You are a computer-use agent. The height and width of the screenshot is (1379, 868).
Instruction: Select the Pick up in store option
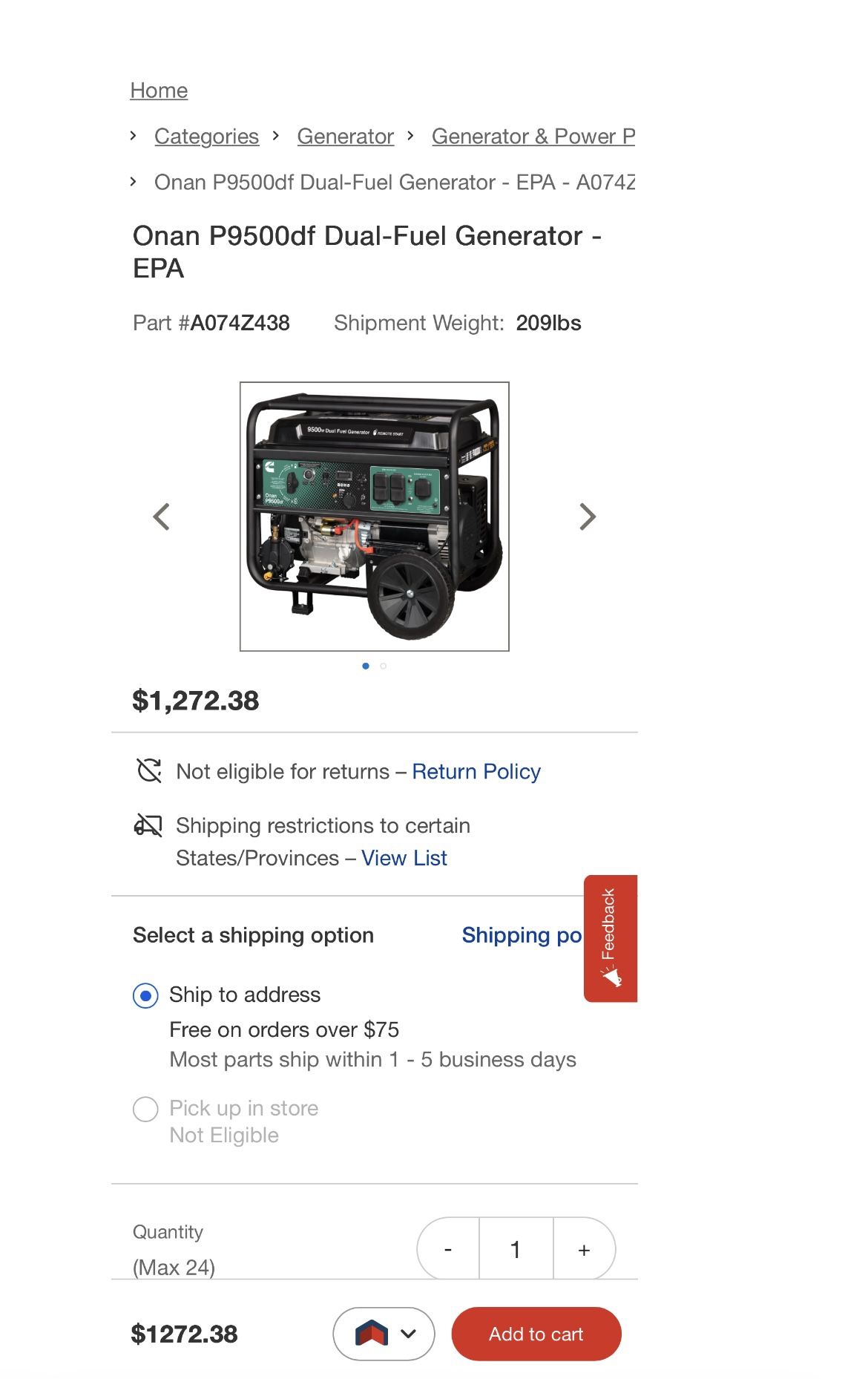click(x=145, y=1110)
